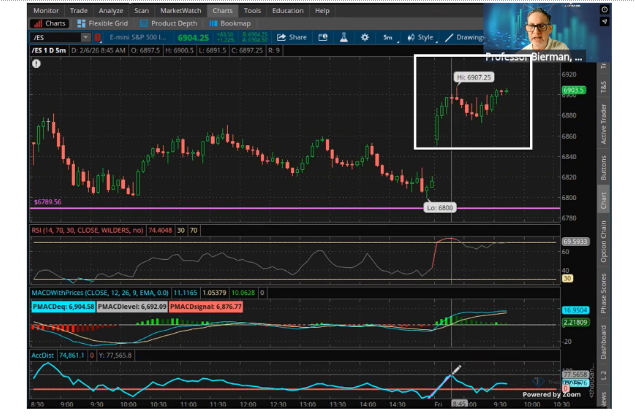Click the clock icon at top right
The height and width of the screenshot is (420, 635).
[x=604, y=10]
